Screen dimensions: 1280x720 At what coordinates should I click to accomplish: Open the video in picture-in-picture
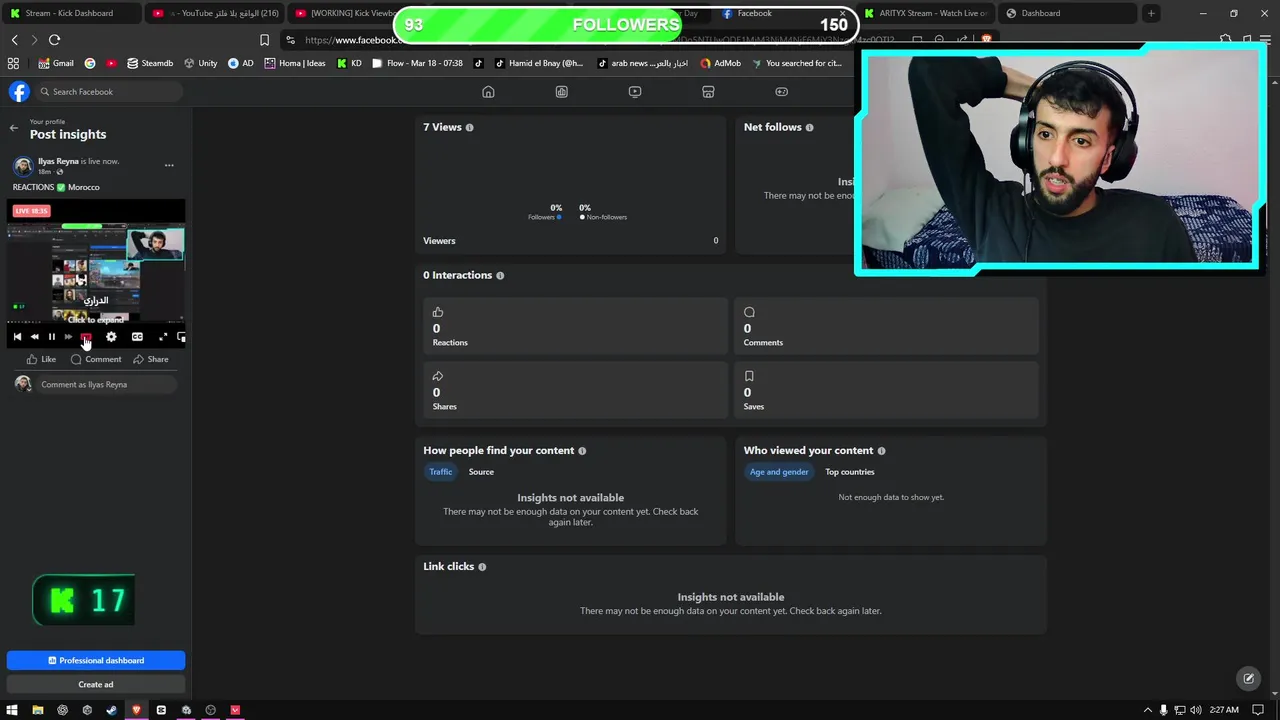pyautogui.click(x=181, y=337)
